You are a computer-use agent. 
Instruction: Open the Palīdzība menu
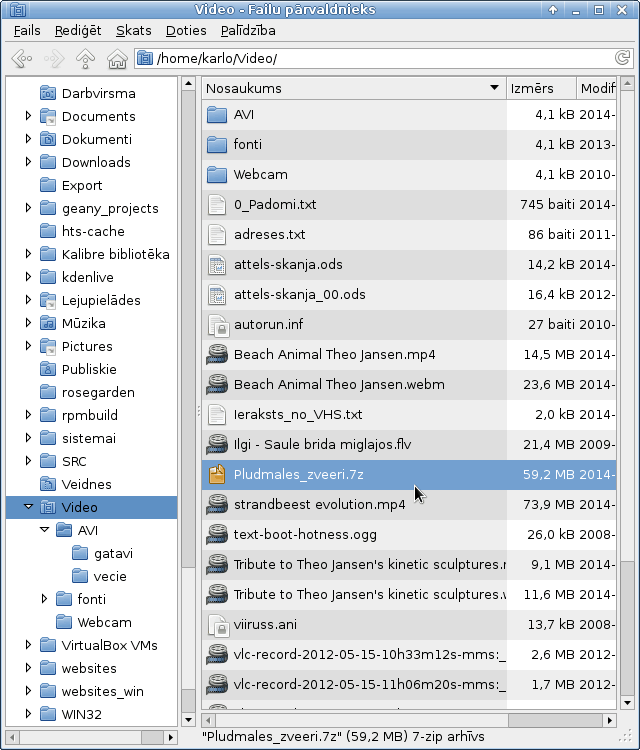click(248, 31)
